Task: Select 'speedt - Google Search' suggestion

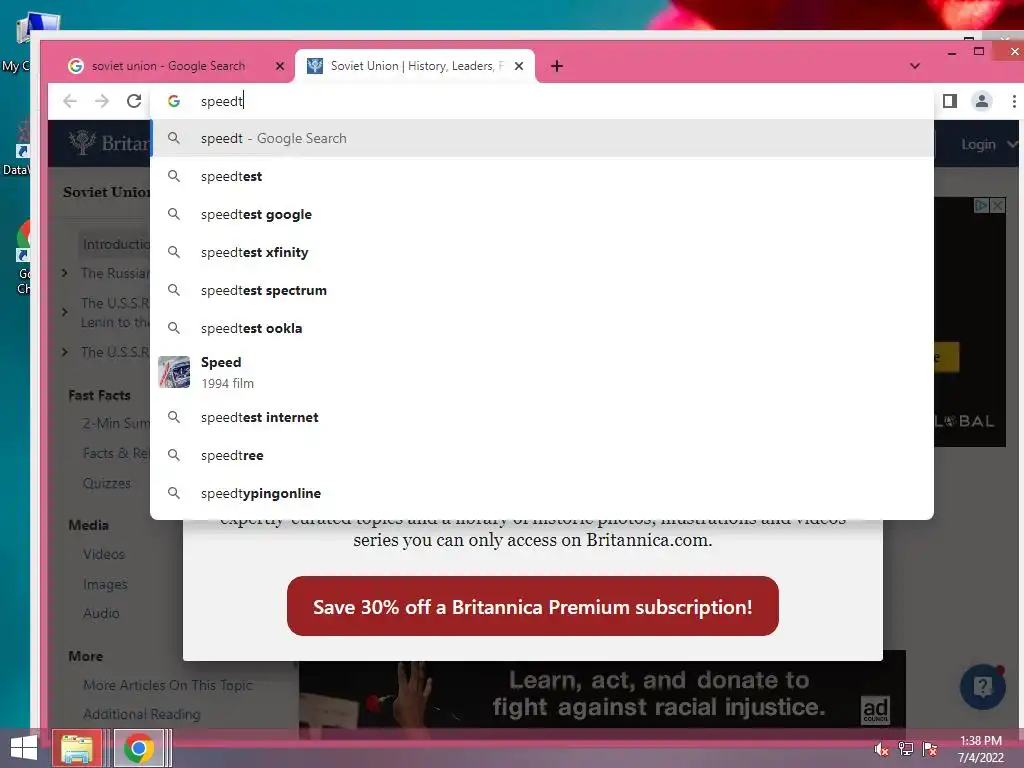Action: point(542,138)
